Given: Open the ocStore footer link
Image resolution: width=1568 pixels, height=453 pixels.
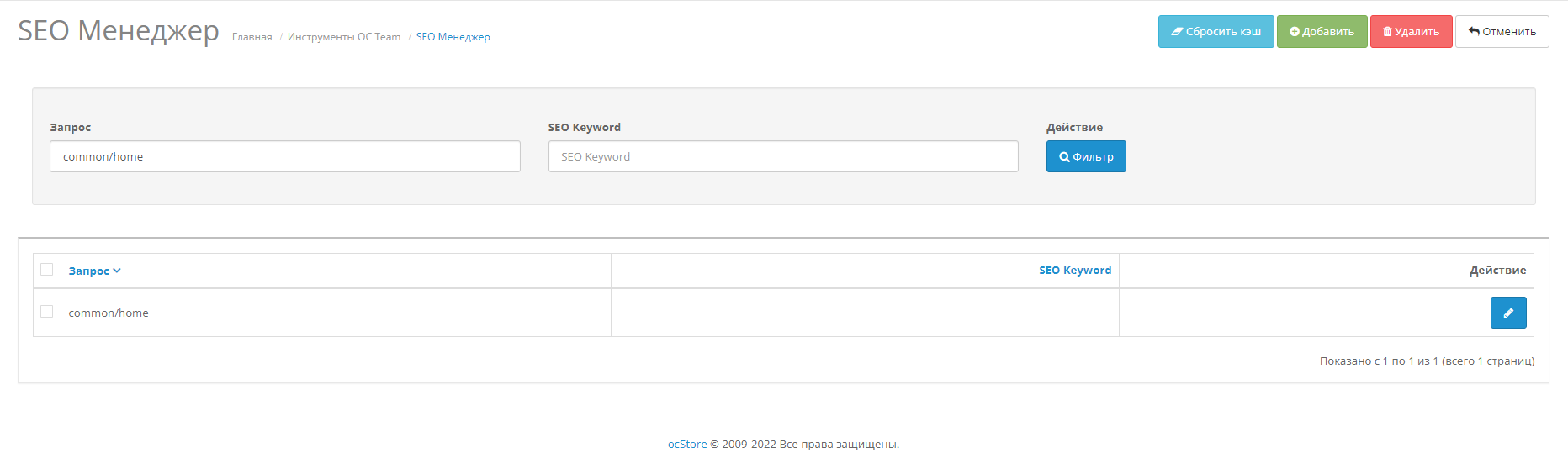Looking at the screenshot, I should click(686, 444).
